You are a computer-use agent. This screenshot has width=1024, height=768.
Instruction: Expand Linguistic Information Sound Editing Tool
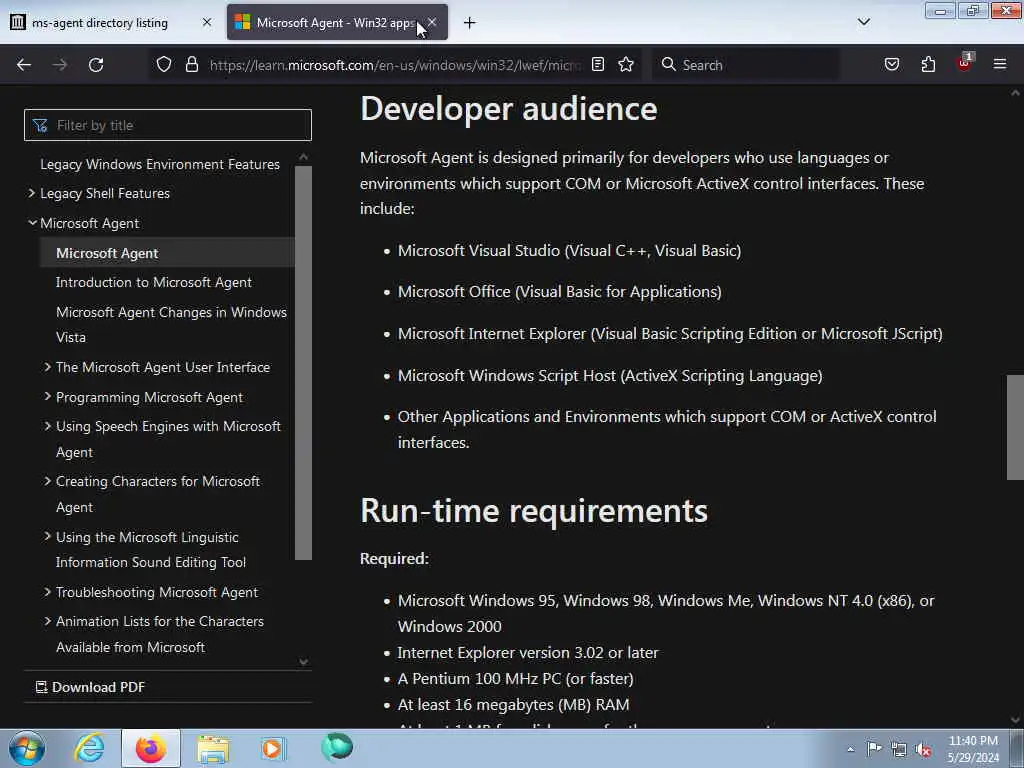[x=47, y=537]
